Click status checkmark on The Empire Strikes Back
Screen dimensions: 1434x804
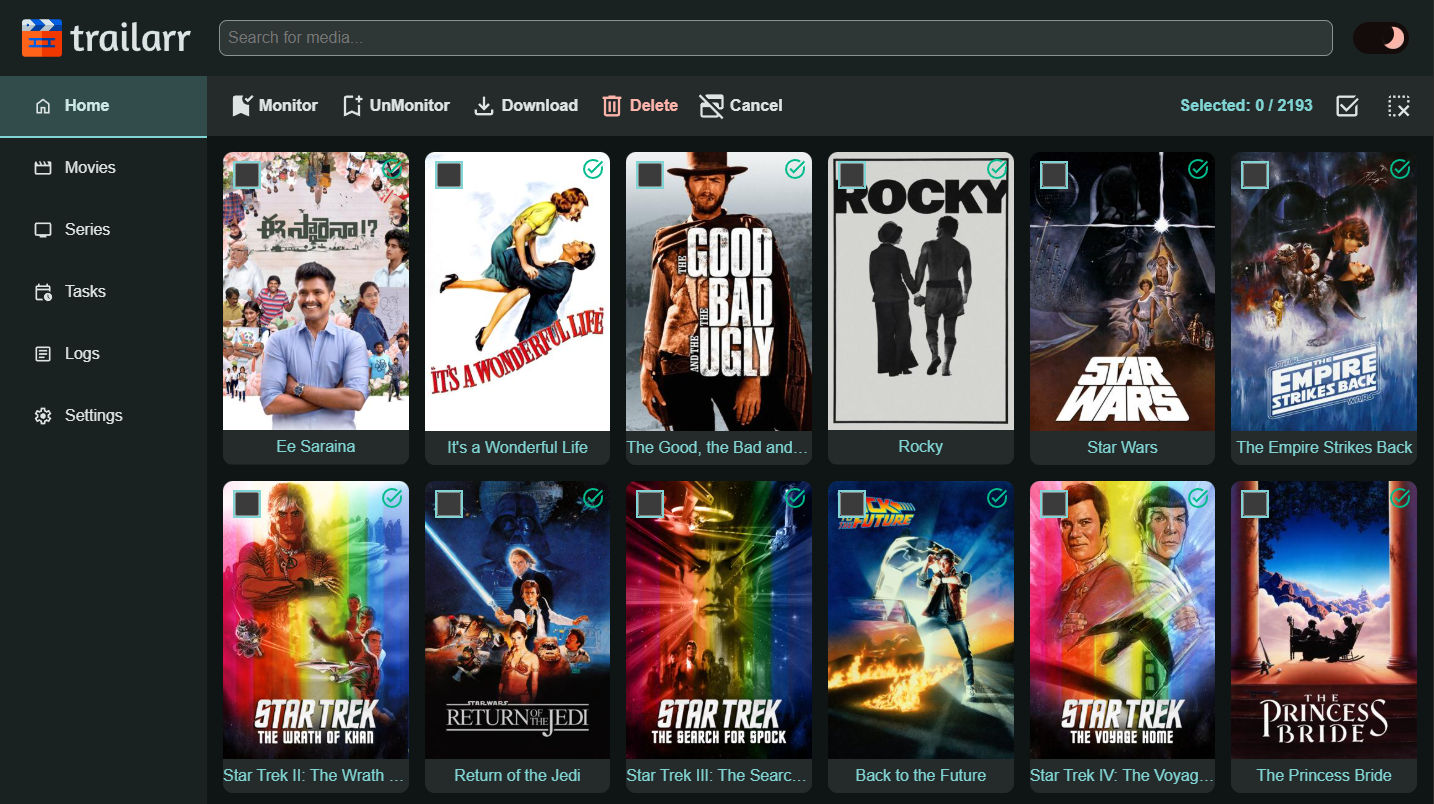tap(1400, 169)
